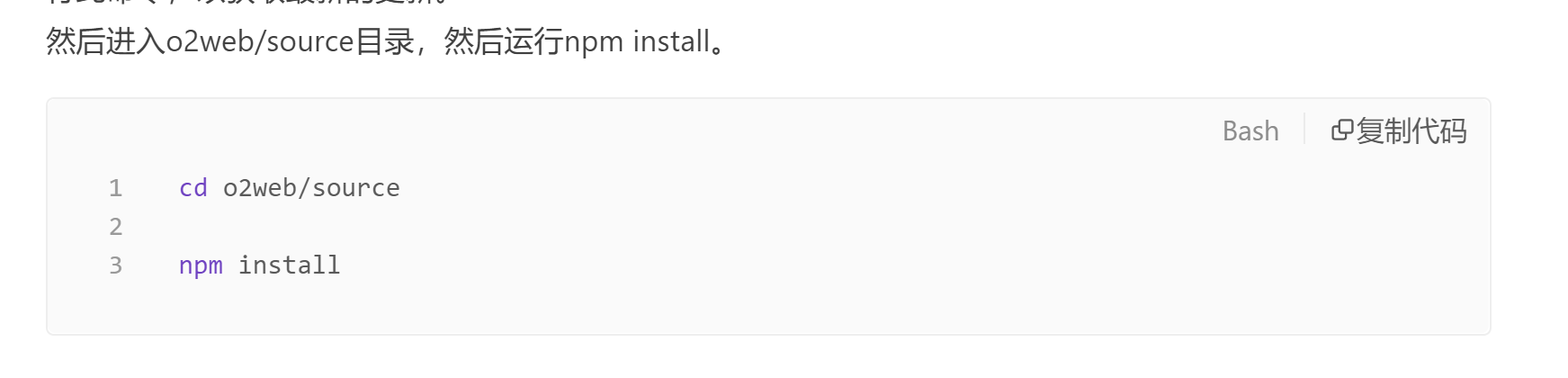Click the divider between Bash and copy
This screenshot has height=378, width=1568.
[x=1304, y=130]
